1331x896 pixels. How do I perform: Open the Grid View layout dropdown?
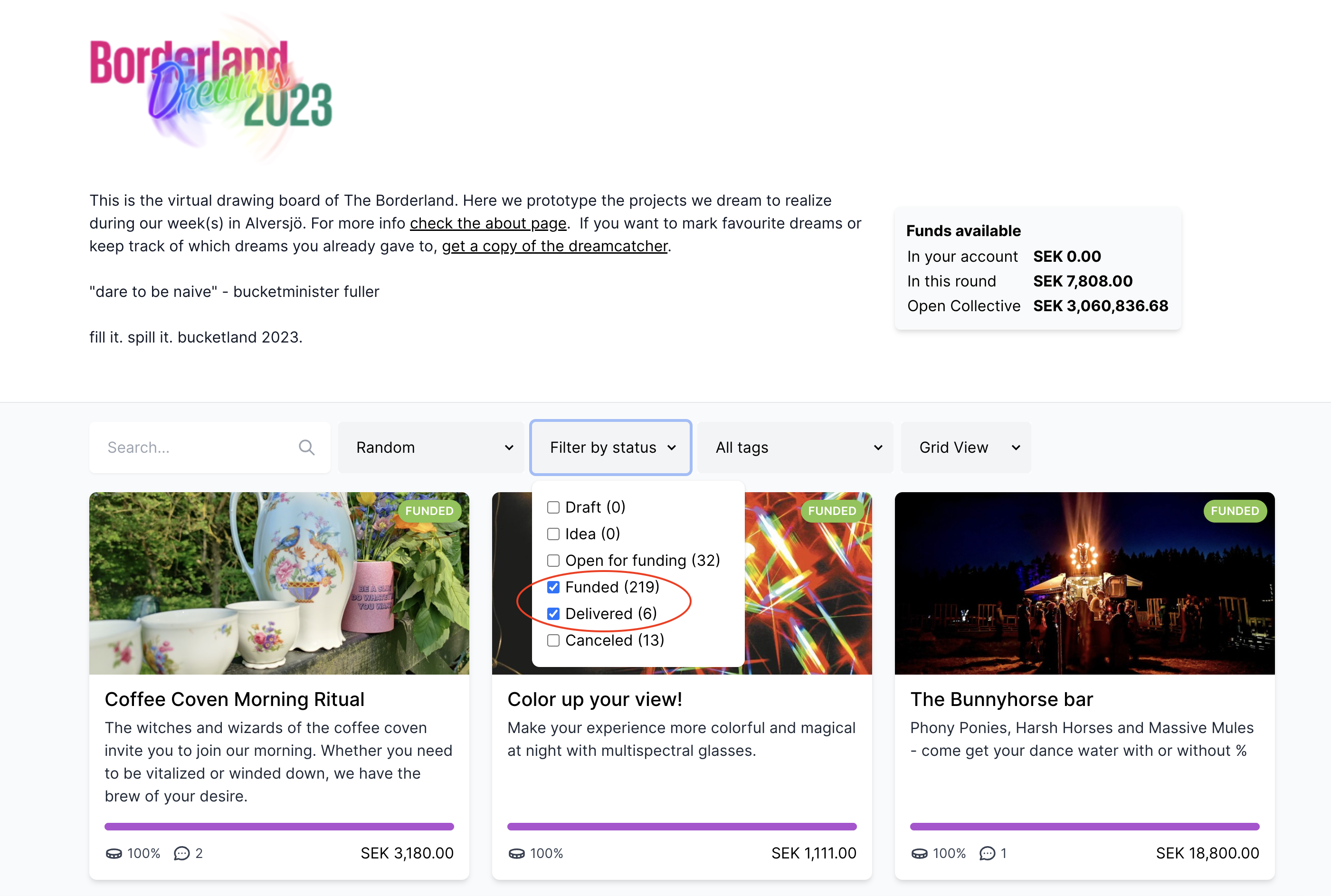(965, 448)
